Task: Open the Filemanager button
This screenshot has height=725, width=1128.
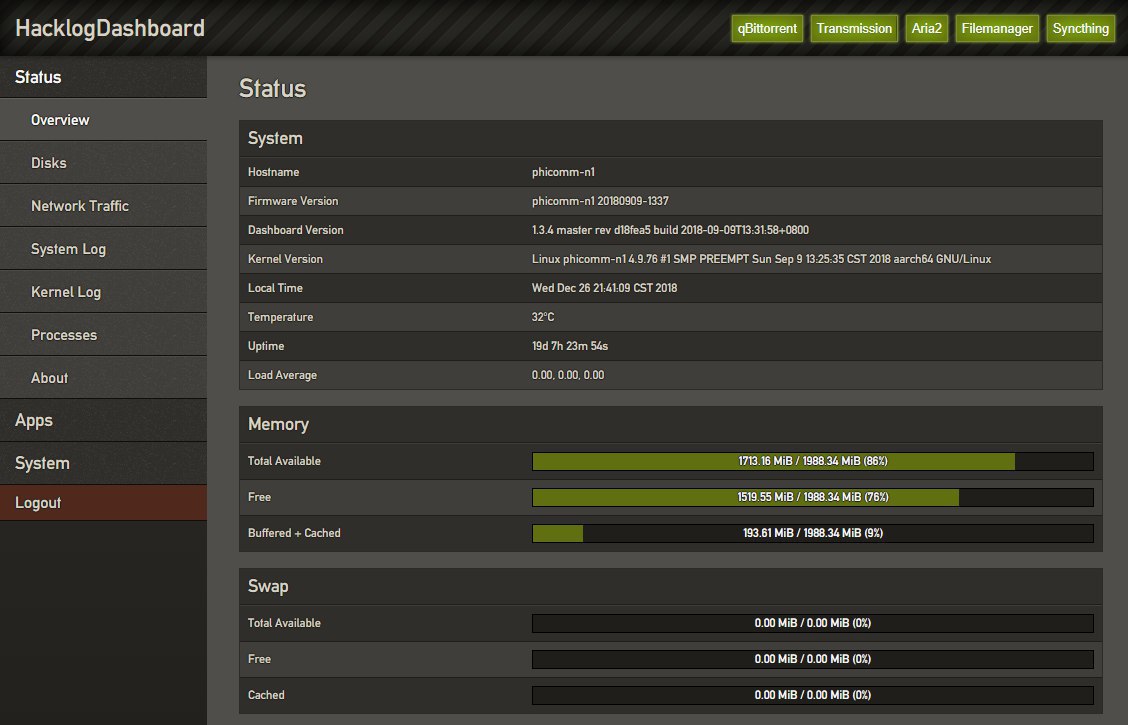Action: click(x=996, y=28)
